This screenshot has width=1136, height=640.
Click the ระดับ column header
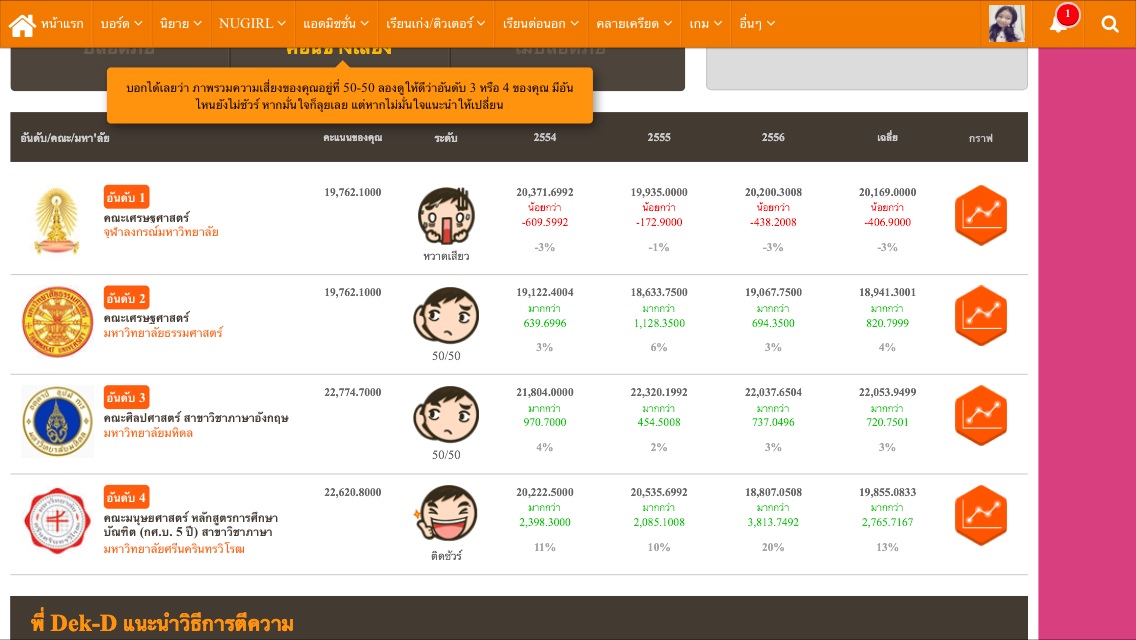(446, 138)
